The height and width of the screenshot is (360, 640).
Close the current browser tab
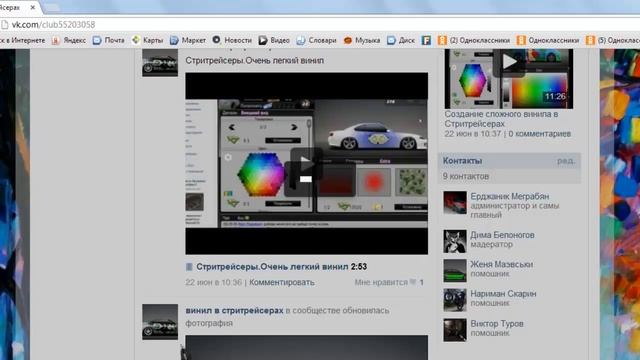(33, 7)
